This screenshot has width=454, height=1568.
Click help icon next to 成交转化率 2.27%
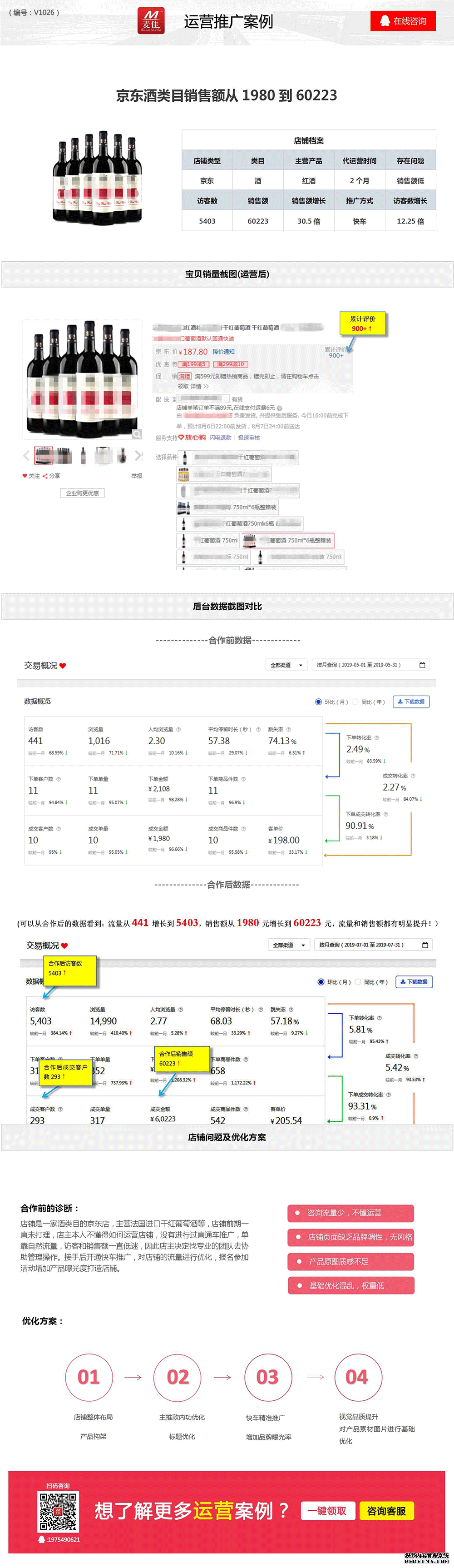pos(413,776)
